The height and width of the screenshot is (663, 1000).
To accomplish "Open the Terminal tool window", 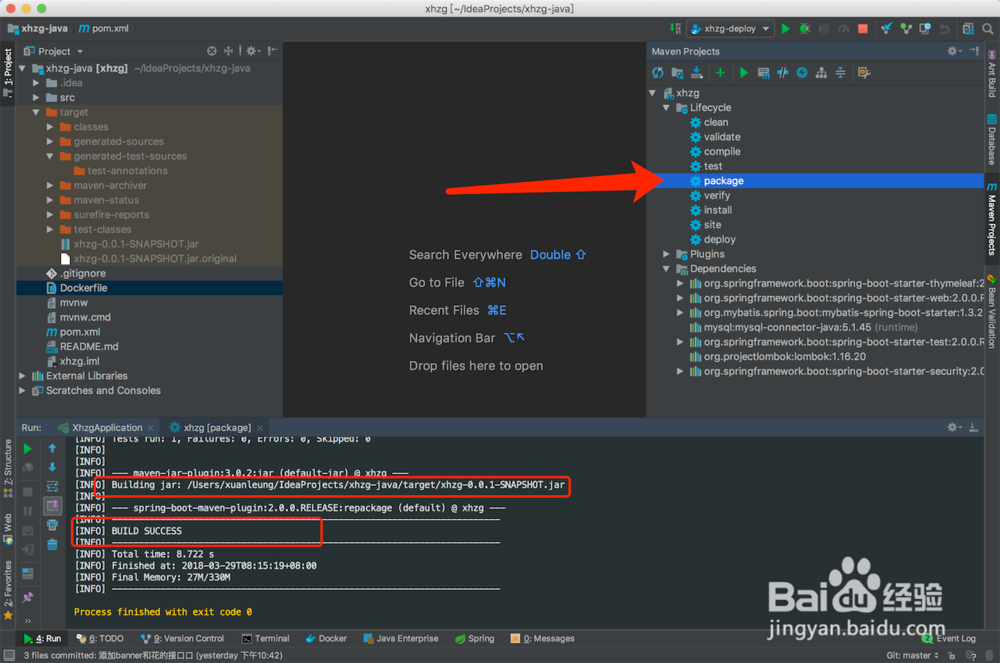I will pyautogui.click(x=266, y=638).
